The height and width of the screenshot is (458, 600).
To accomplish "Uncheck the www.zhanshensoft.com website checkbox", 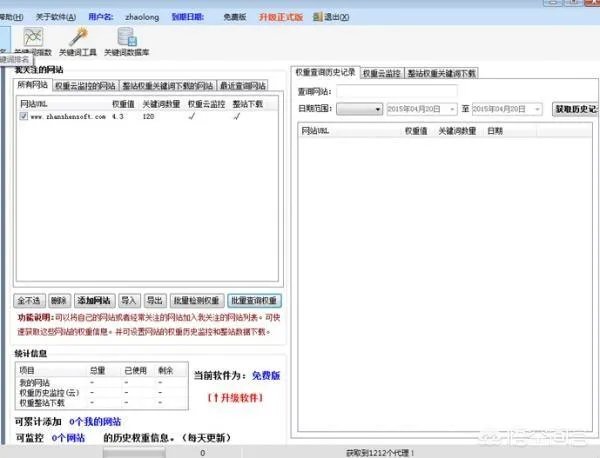I will (x=24, y=116).
